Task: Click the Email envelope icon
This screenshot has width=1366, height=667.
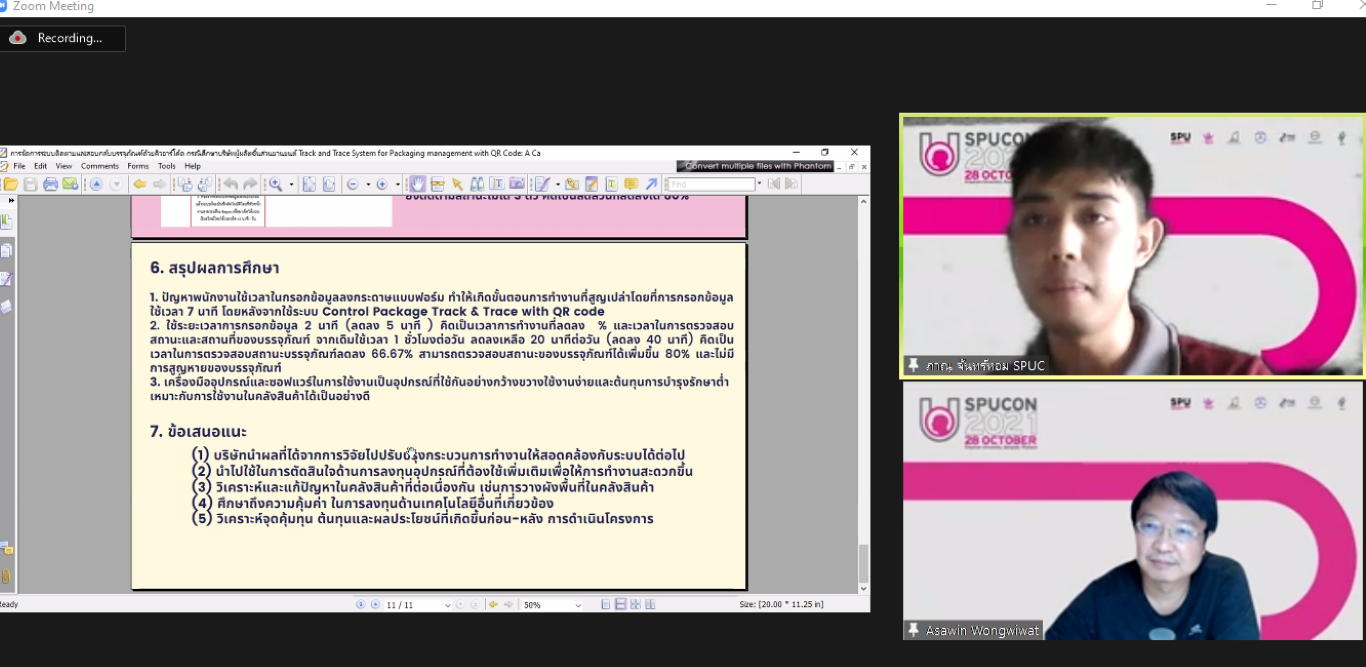Action: click(x=70, y=184)
